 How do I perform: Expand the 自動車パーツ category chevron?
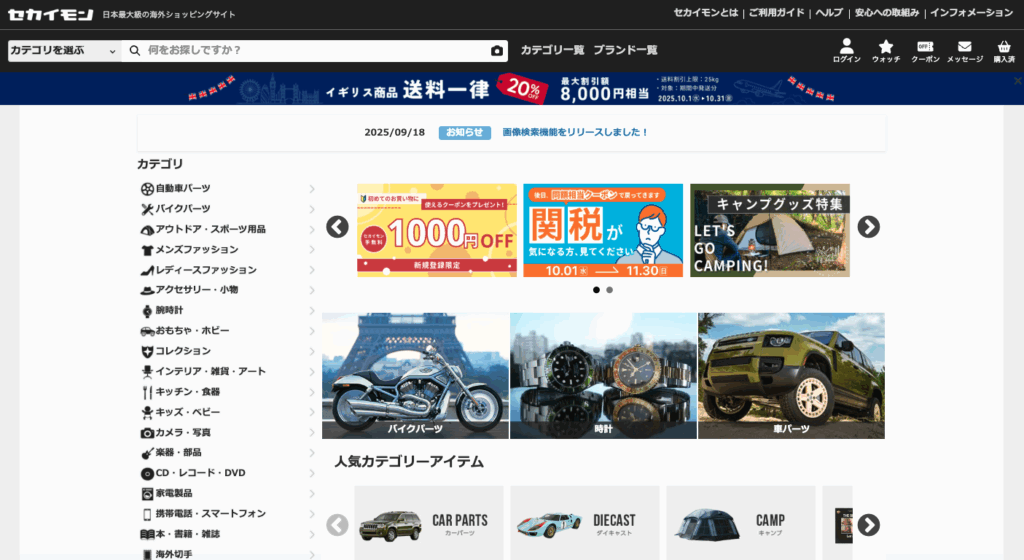tap(312, 189)
